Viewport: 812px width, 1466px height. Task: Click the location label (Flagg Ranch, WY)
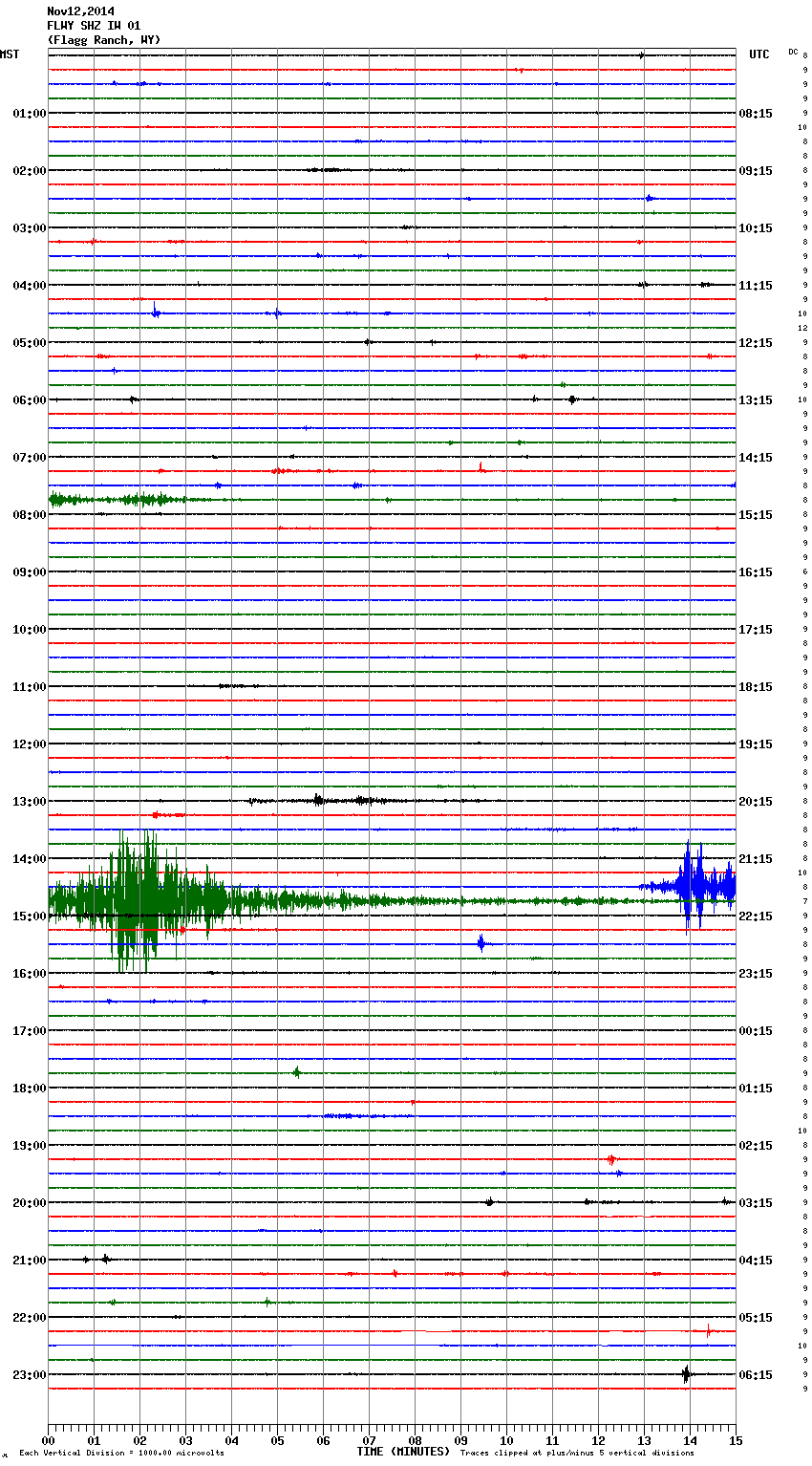[x=104, y=40]
